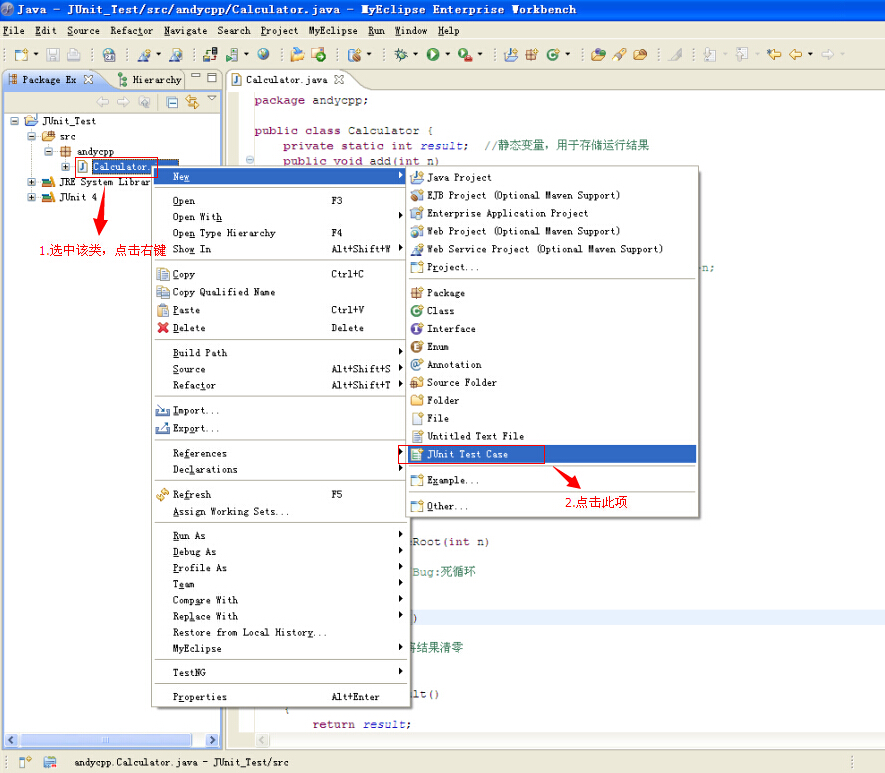Click the New Java Class toolbar icon
The width and height of the screenshot is (885, 773).
pos(553,54)
